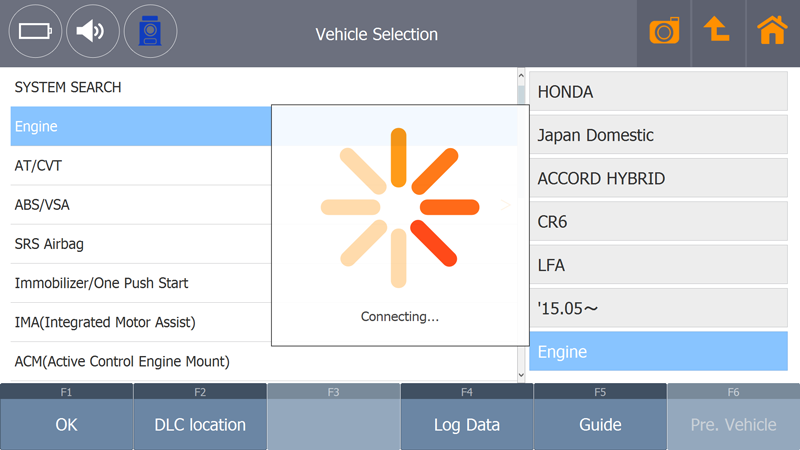Screen dimensions: 800x450
Task: Open DLC location with F2
Action: [x=200, y=417]
